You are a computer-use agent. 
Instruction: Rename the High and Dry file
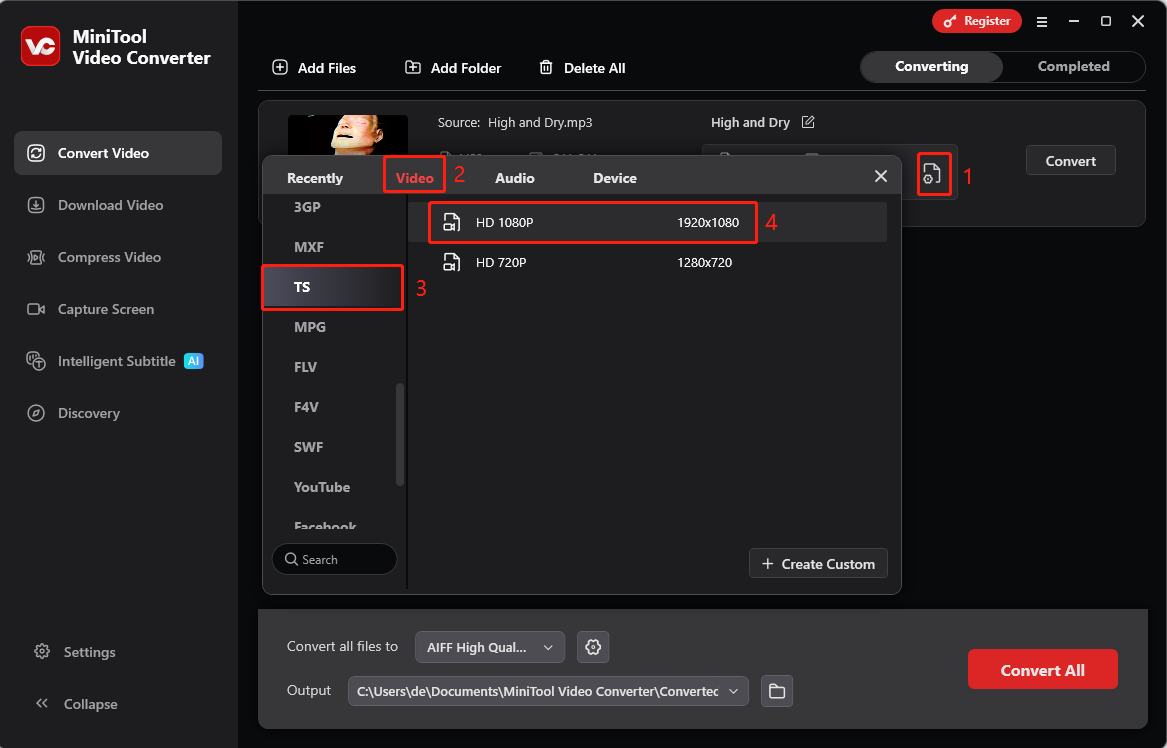(808, 121)
